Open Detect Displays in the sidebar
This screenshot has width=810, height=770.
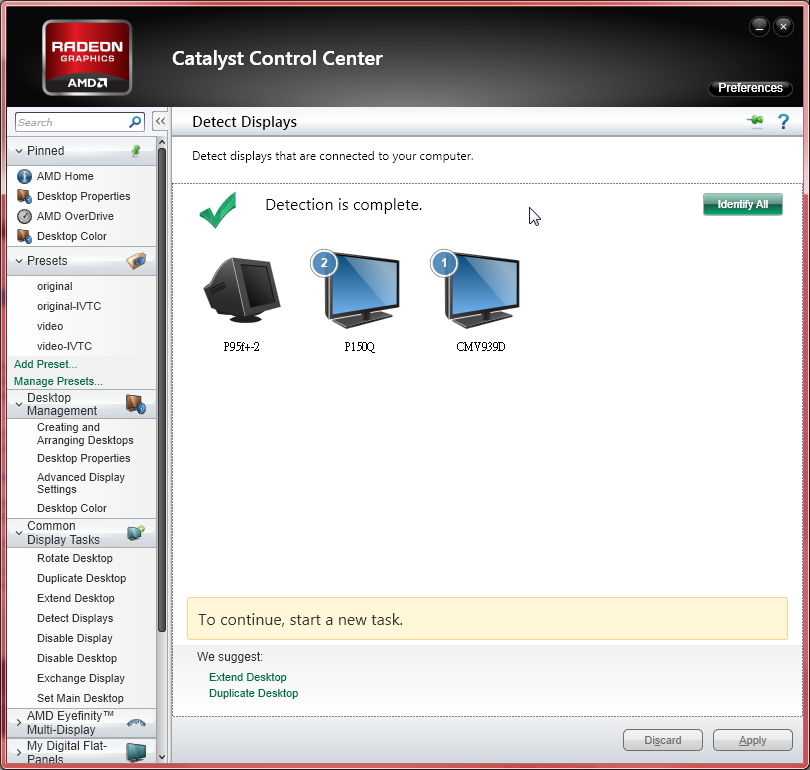pos(75,618)
